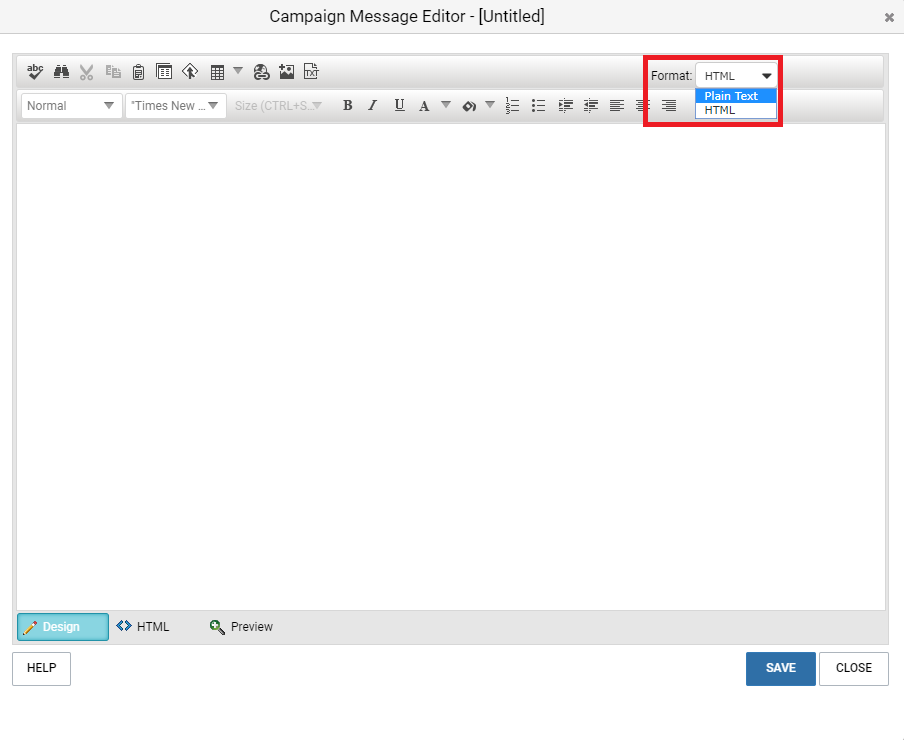Create a numbered list
Image resolution: width=904 pixels, height=740 pixels.
(513, 105)
